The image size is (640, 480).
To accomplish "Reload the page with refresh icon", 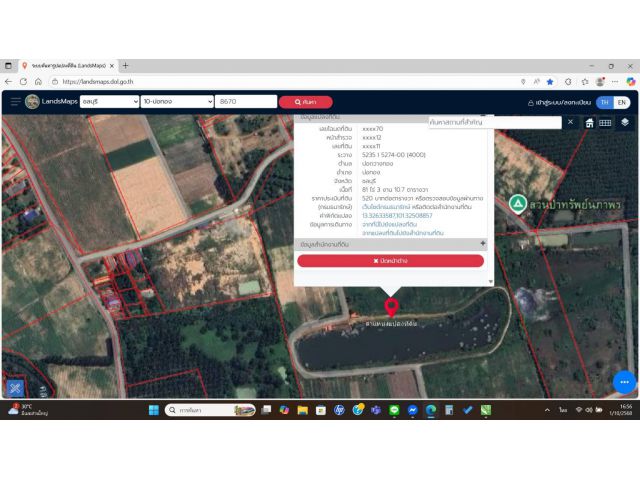I will 23,82.
